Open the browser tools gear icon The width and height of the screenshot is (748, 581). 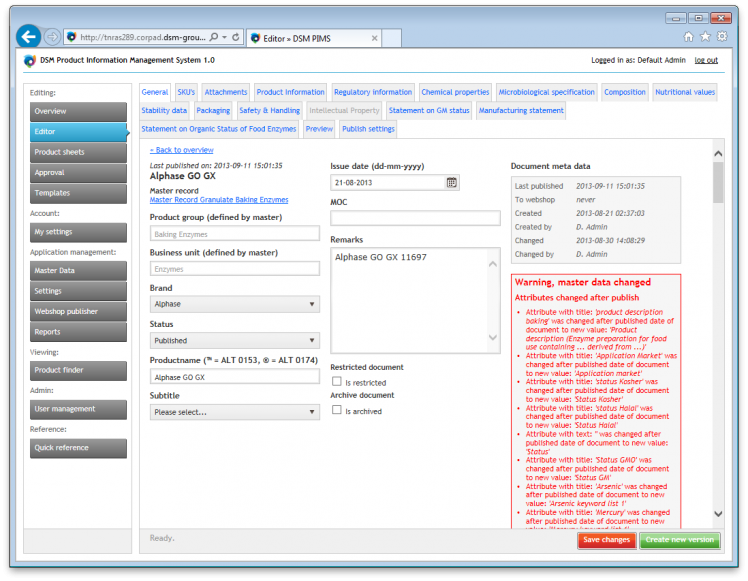point(722,37)
